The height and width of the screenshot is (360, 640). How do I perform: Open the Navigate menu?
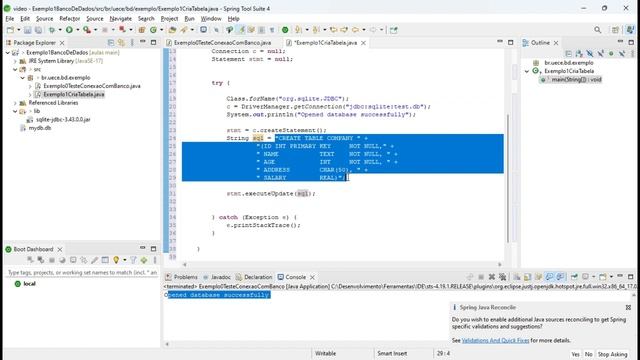120,18
